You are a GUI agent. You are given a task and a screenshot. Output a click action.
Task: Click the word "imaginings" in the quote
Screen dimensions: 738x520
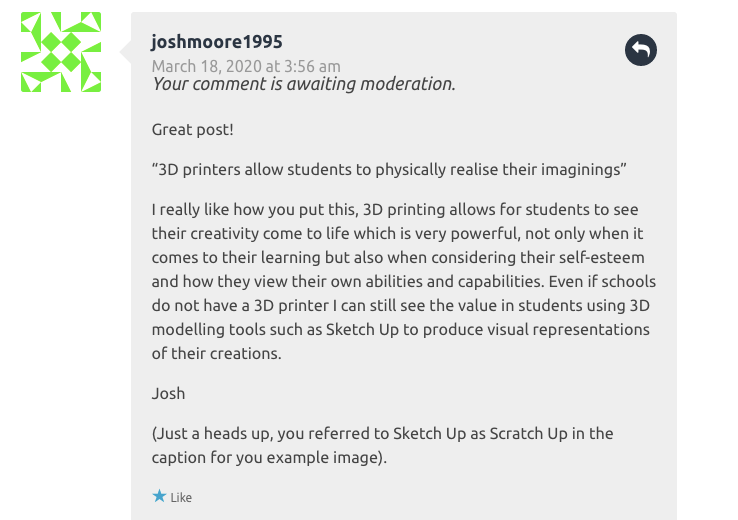click(x=578, y=169)
